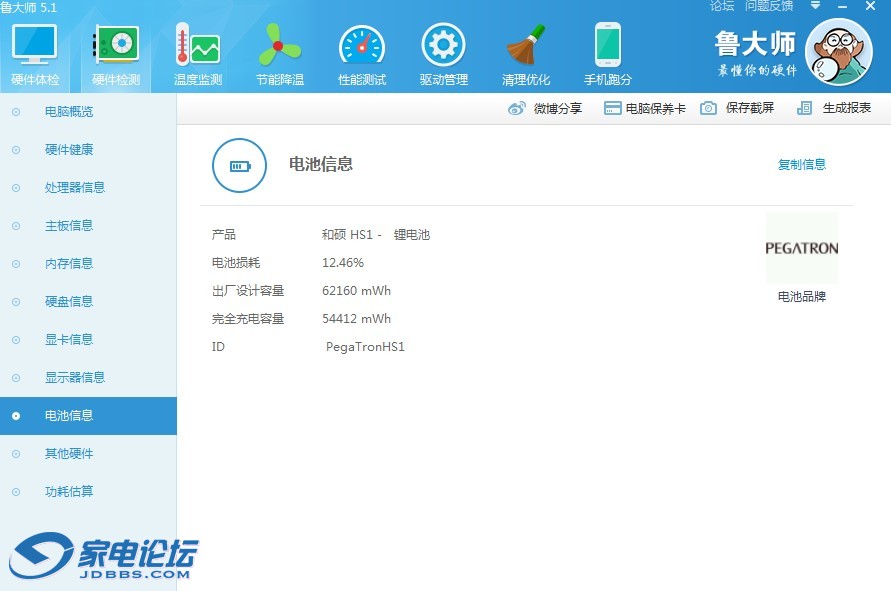
Task: Open 清理优化 broom icon
Action: [x=526, y=44]
